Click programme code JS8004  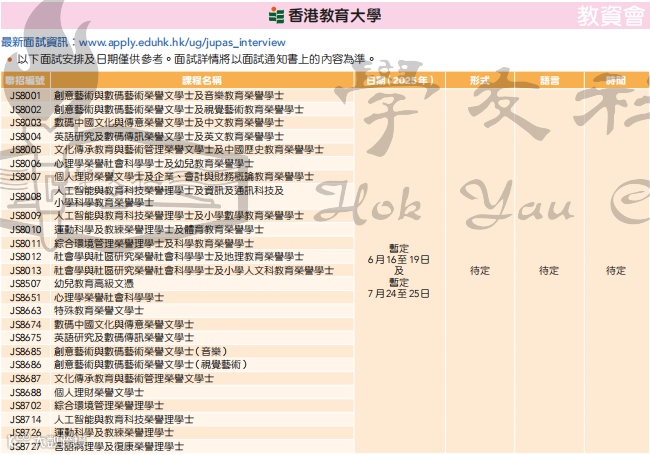pos(25,136)
